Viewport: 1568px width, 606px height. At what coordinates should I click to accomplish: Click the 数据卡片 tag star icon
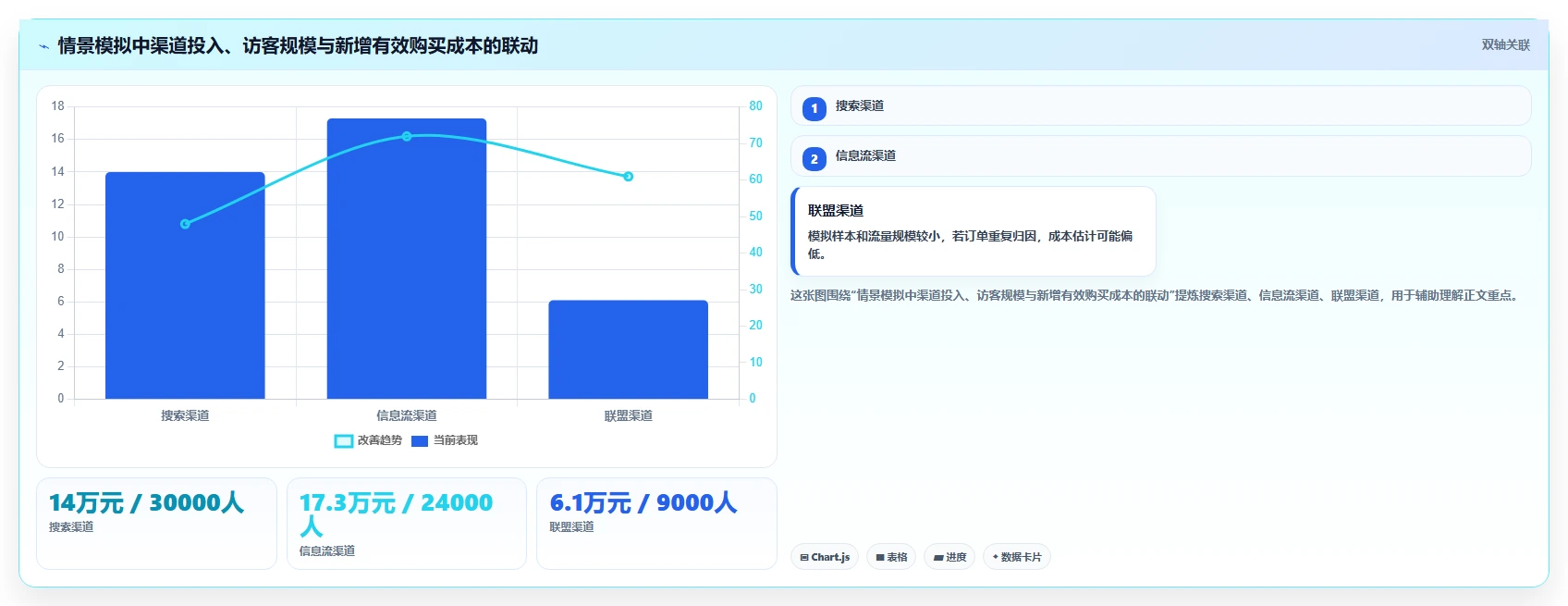pos(996,557)
